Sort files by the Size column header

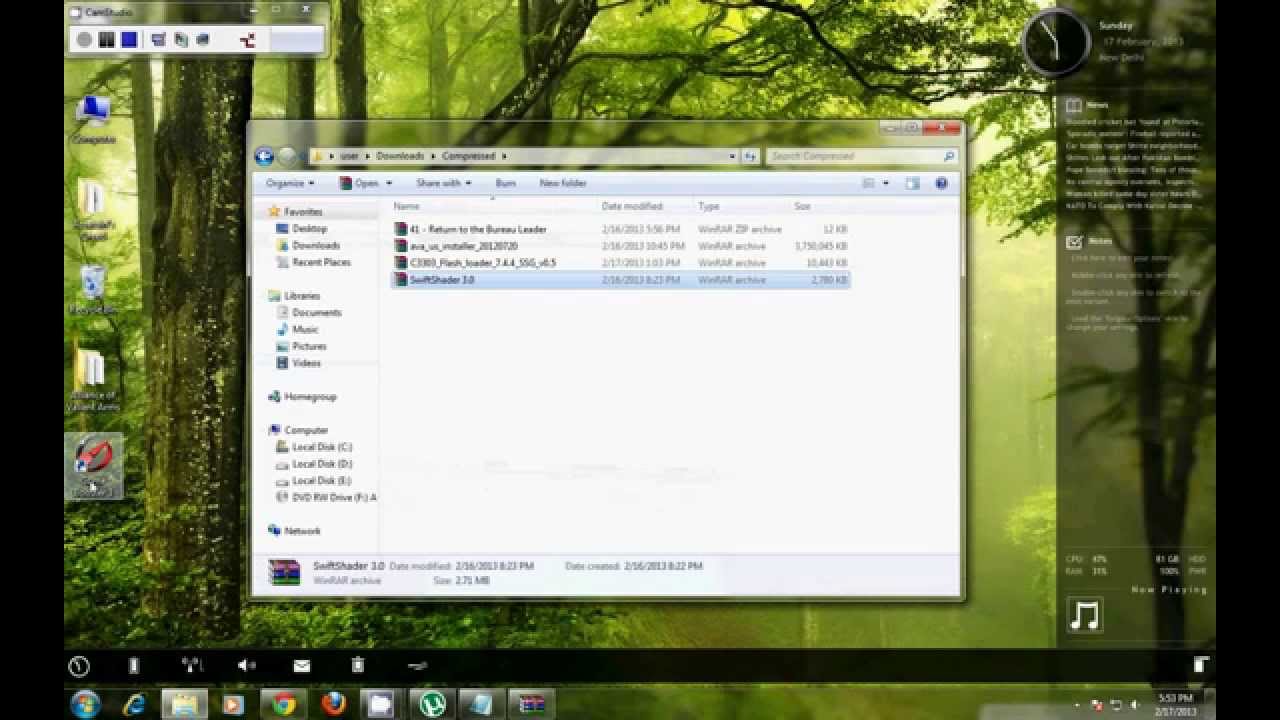(802, 206)
